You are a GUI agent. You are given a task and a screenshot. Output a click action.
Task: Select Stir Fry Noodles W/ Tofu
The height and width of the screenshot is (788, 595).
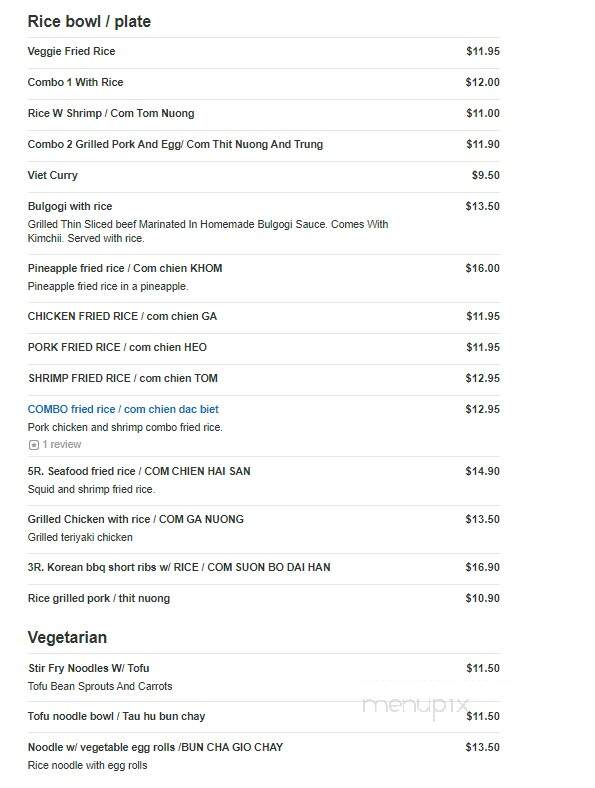88,668
